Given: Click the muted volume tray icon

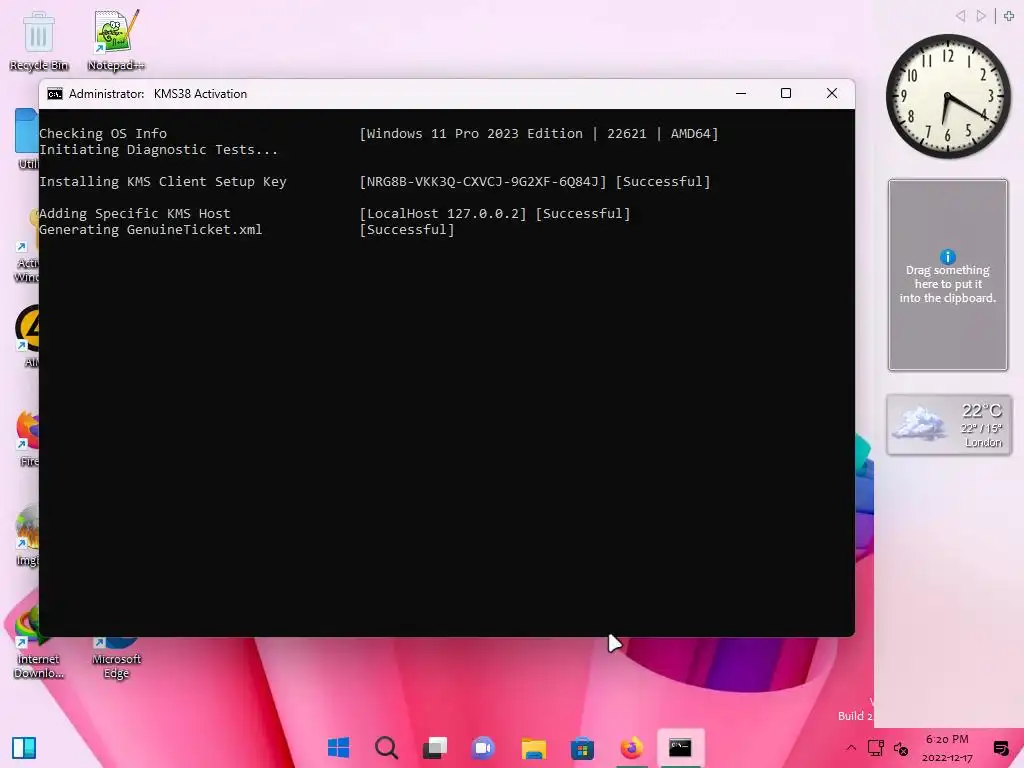Looking at the screenshot, I should [901, 749].
